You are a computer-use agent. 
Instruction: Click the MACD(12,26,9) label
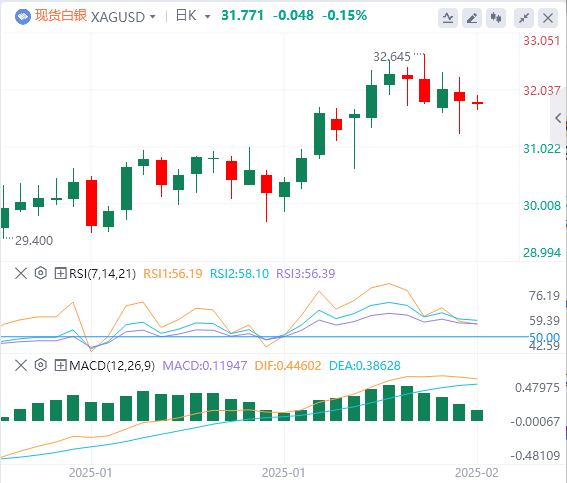[112, 366]
